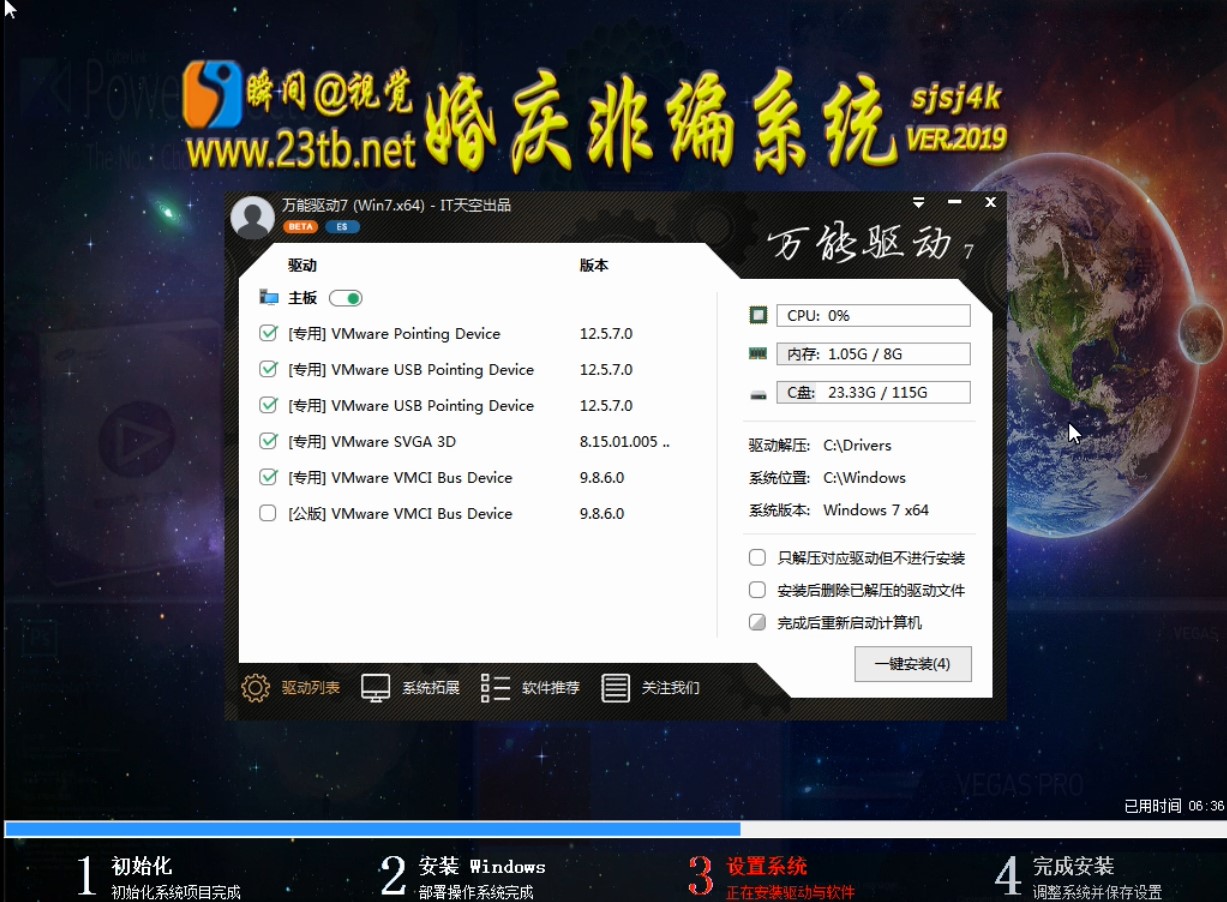
Task: Click the CPU: 0% usage bar
Action: coord(873,316)
